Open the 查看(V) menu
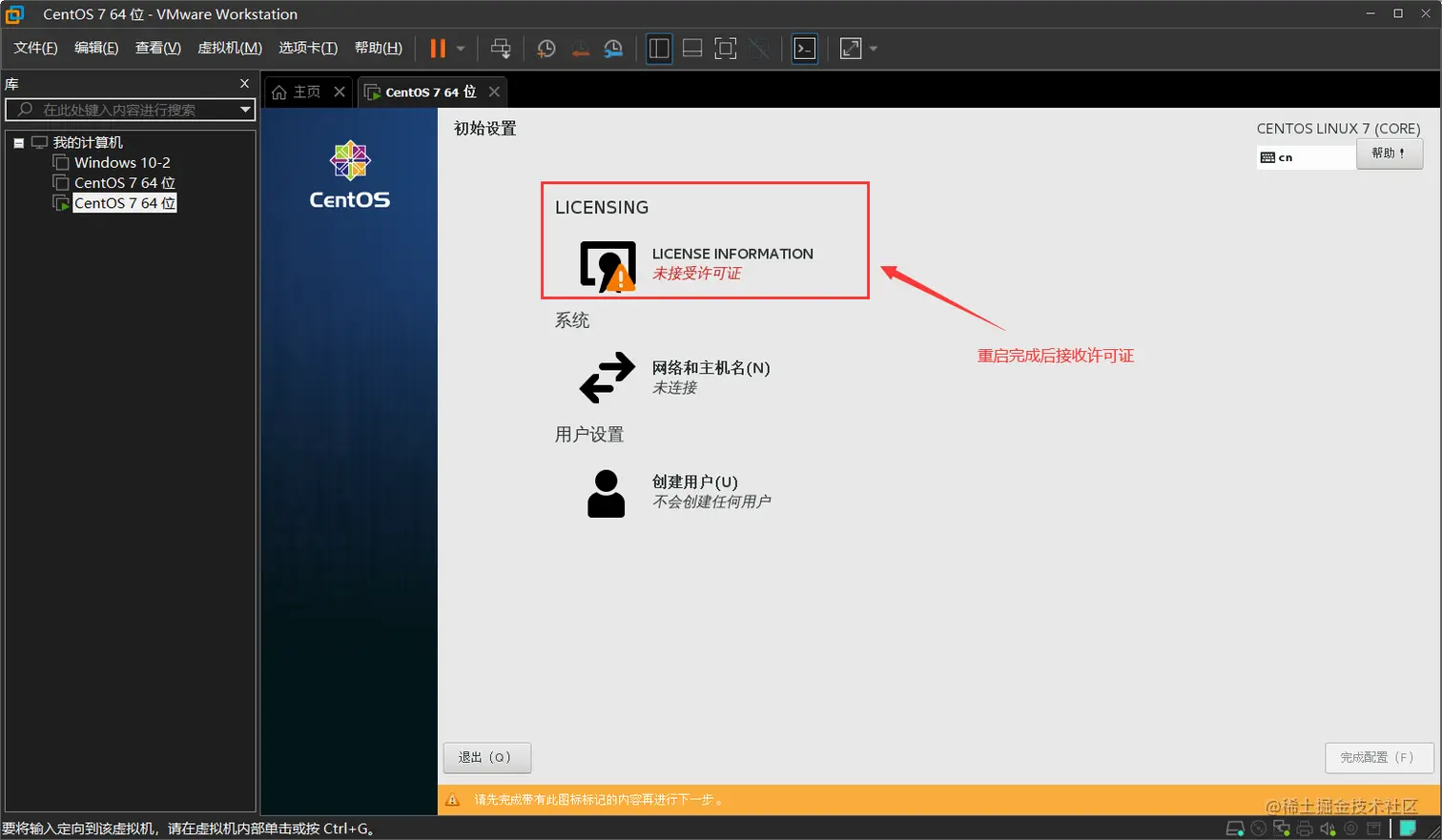Image resolution: width=1442 pixels, height=840 pixels. click(x=158, y=48)
